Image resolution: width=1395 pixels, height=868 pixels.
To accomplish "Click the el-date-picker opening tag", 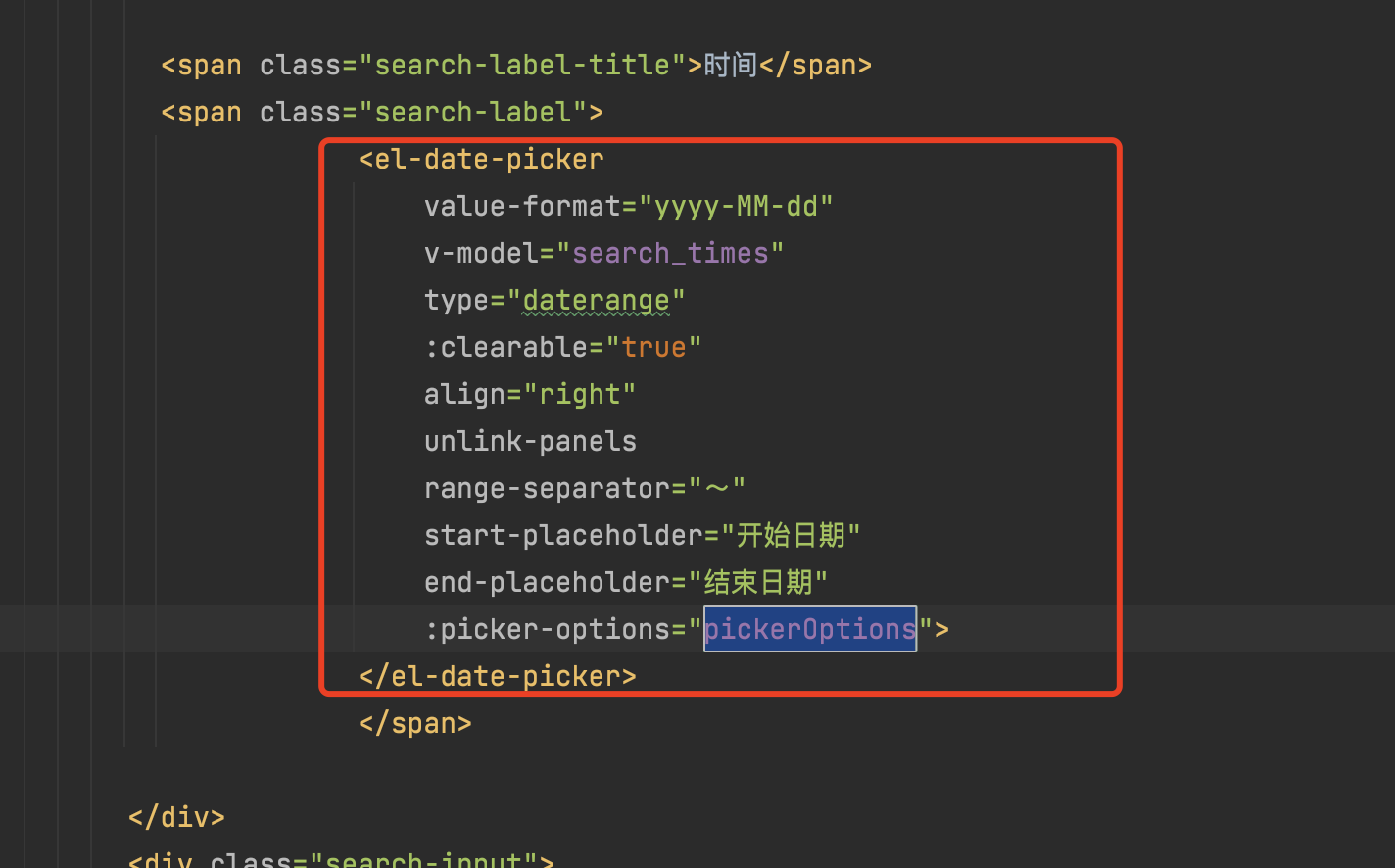I will (481, 159).
